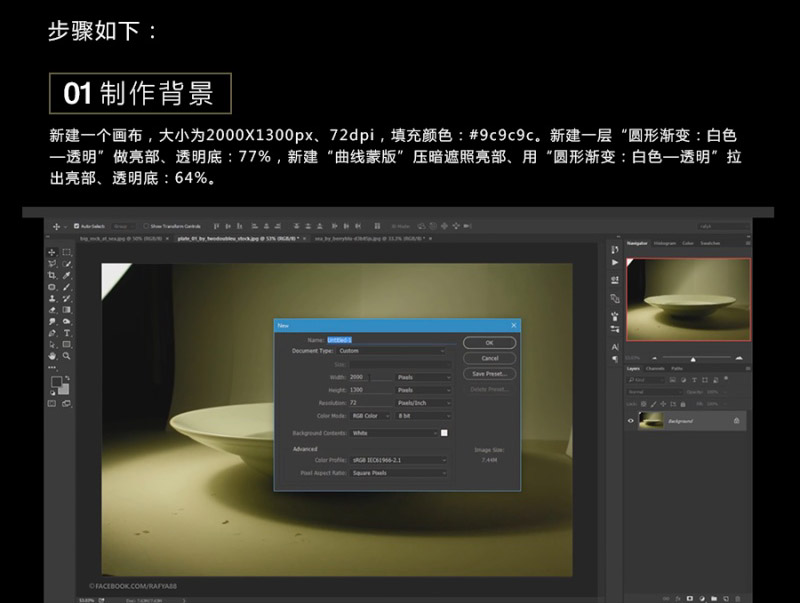Open the History panel icon
Viewport: 800px width, 603px height.
point(615,250)
